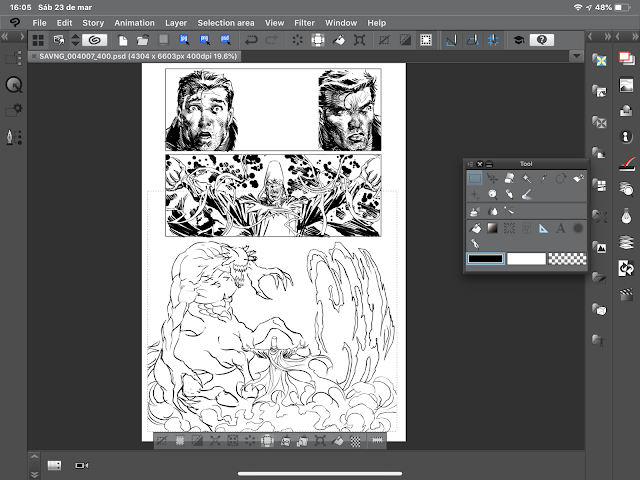Select the Airbrush tool in Tool palette

[x=475, y=211]
